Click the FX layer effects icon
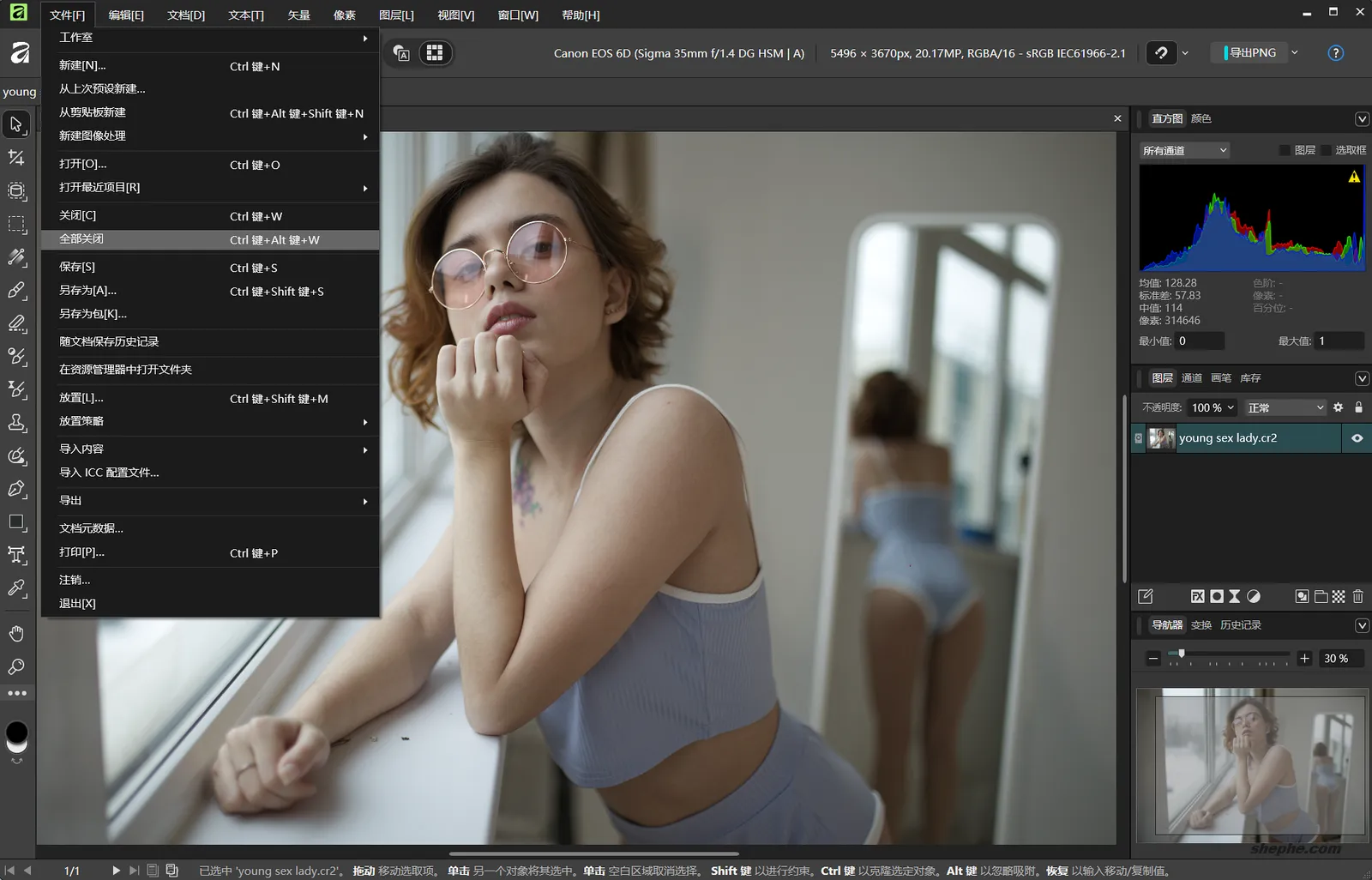The width and height of the screenshot is (1372, 880). click(1198, 597)
